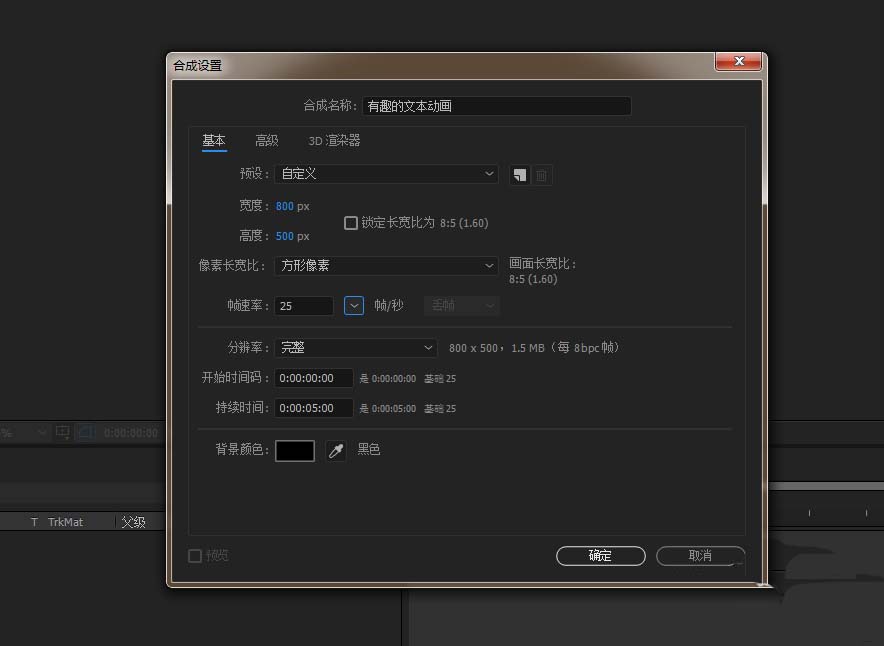Switch to the 高级 (Advanced) tab

click(266, 141)
